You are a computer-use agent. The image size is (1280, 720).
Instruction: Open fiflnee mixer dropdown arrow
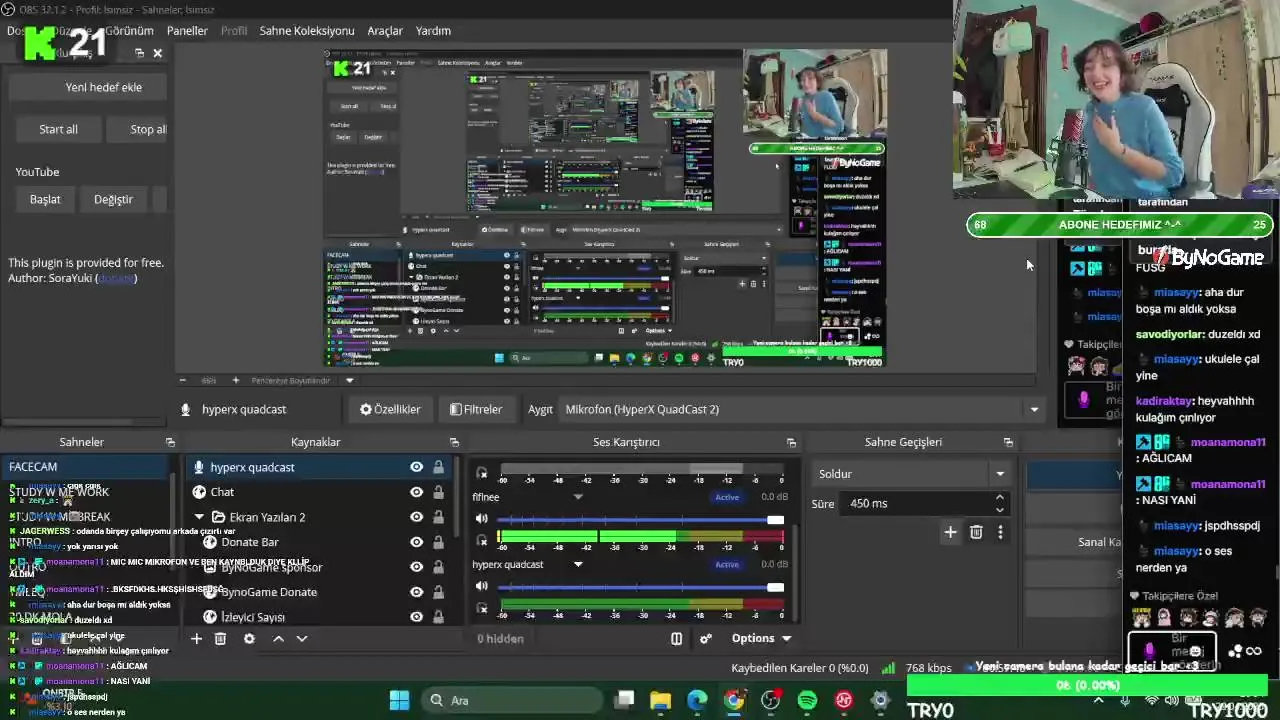point(578,497)
